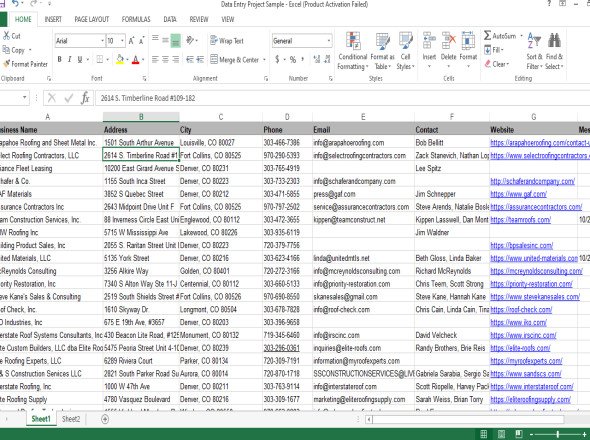590x440 pixels.
Task: Open Cell Styles gallery
Action: [x=405, y=51]
